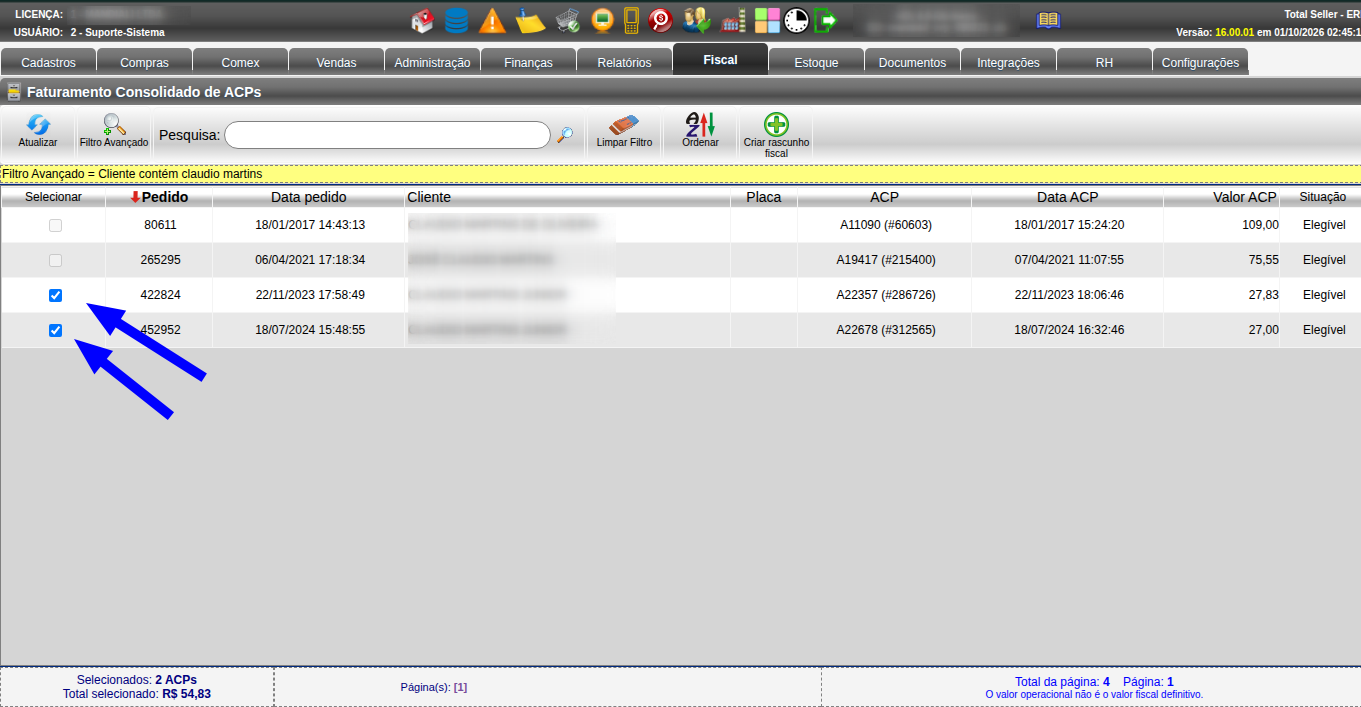Click the clock icon in top bar
Screen dimensions: 1361x707
[797, 21]
